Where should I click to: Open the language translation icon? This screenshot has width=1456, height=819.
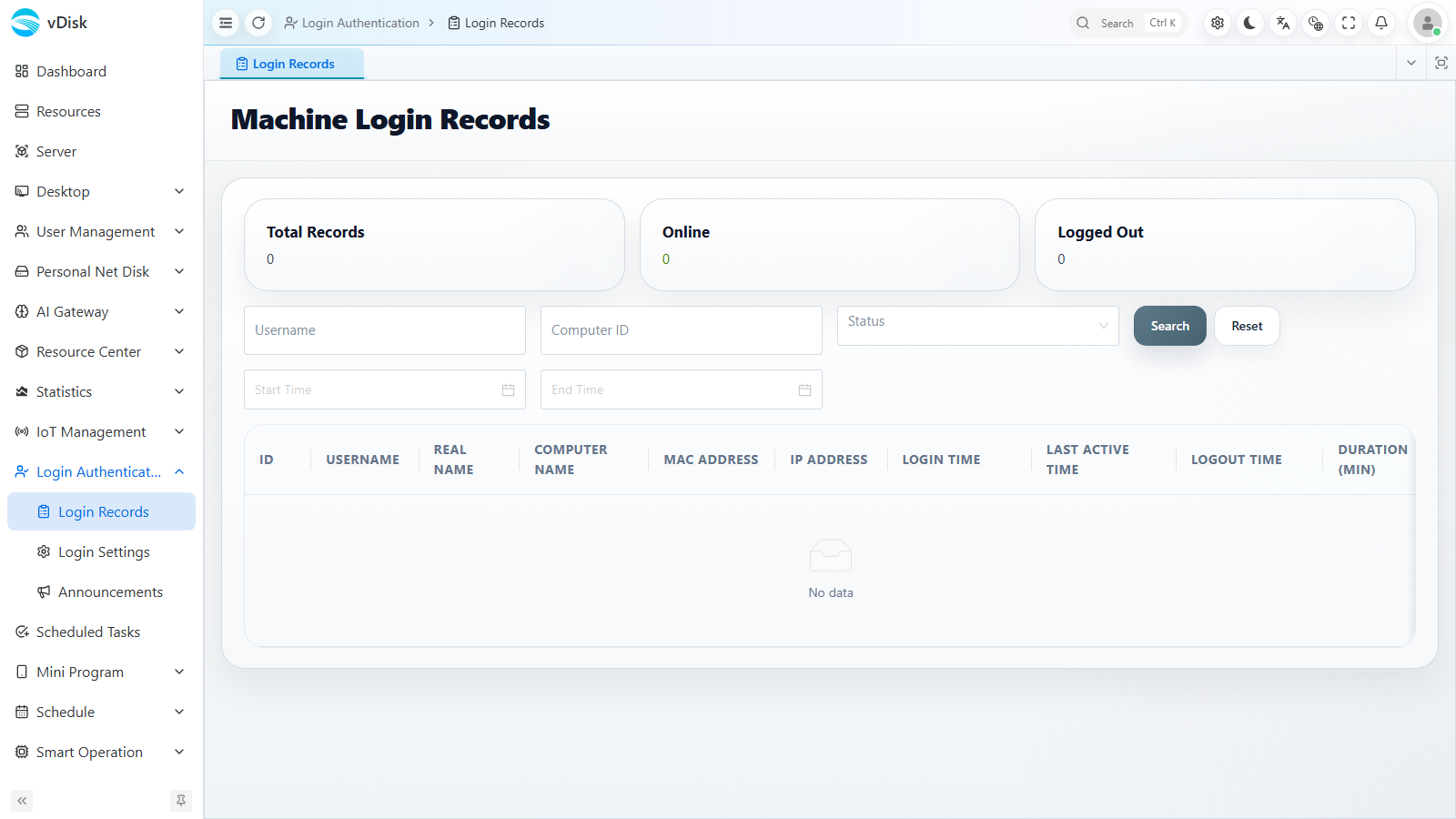[x=1283, y=23]
